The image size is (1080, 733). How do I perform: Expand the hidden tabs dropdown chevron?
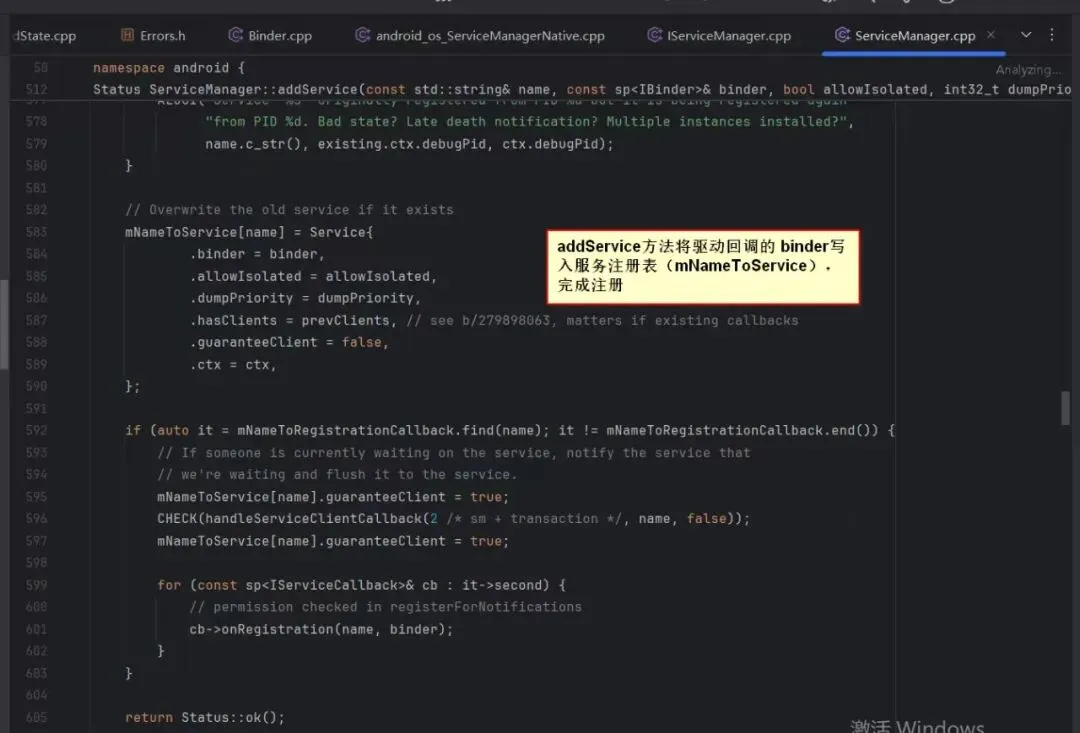[x=1026, y=35]
